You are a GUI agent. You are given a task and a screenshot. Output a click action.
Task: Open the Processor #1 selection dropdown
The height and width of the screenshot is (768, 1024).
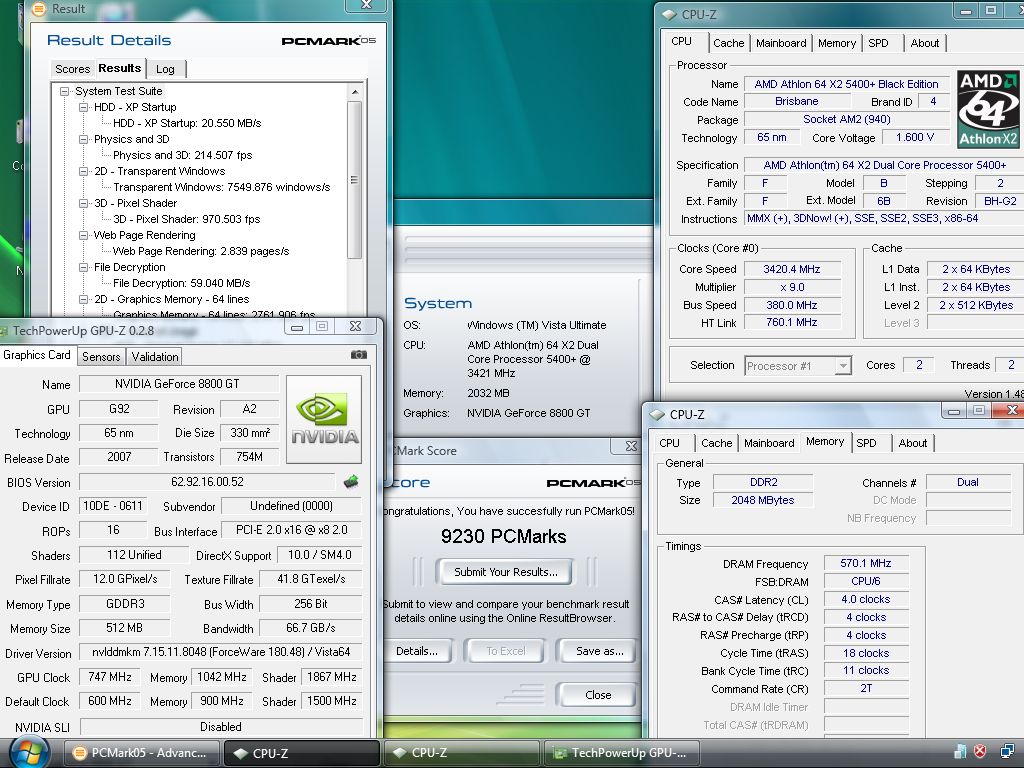click(843, 366)
